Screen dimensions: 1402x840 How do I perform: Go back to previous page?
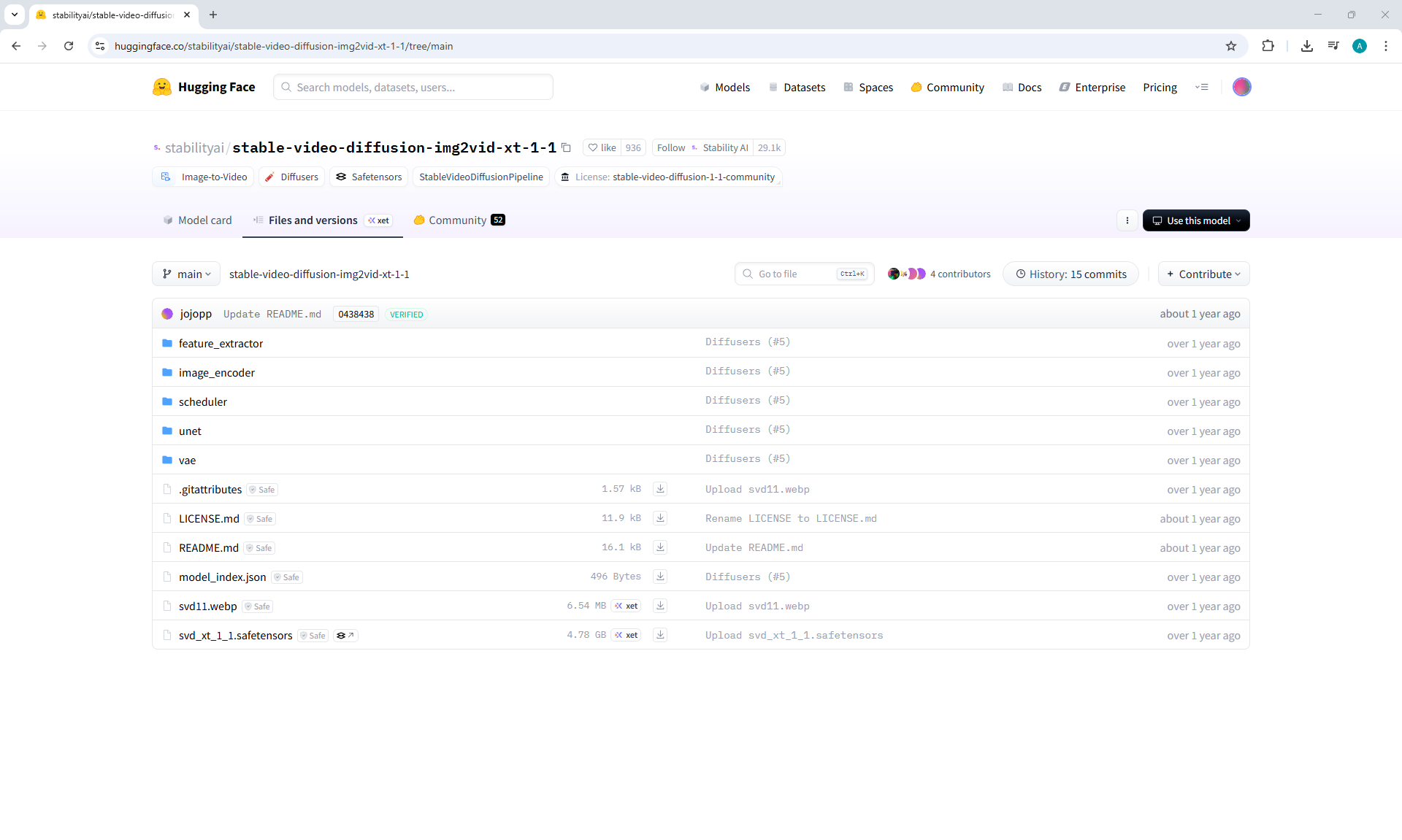[16, 46]
